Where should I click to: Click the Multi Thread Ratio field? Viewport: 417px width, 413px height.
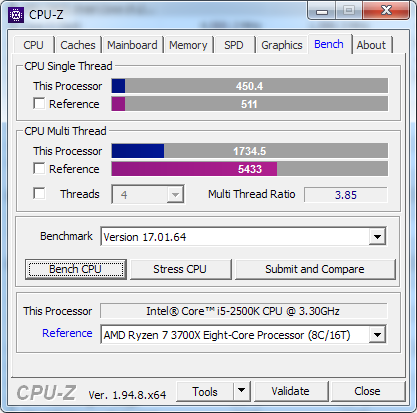click(346, 195)
